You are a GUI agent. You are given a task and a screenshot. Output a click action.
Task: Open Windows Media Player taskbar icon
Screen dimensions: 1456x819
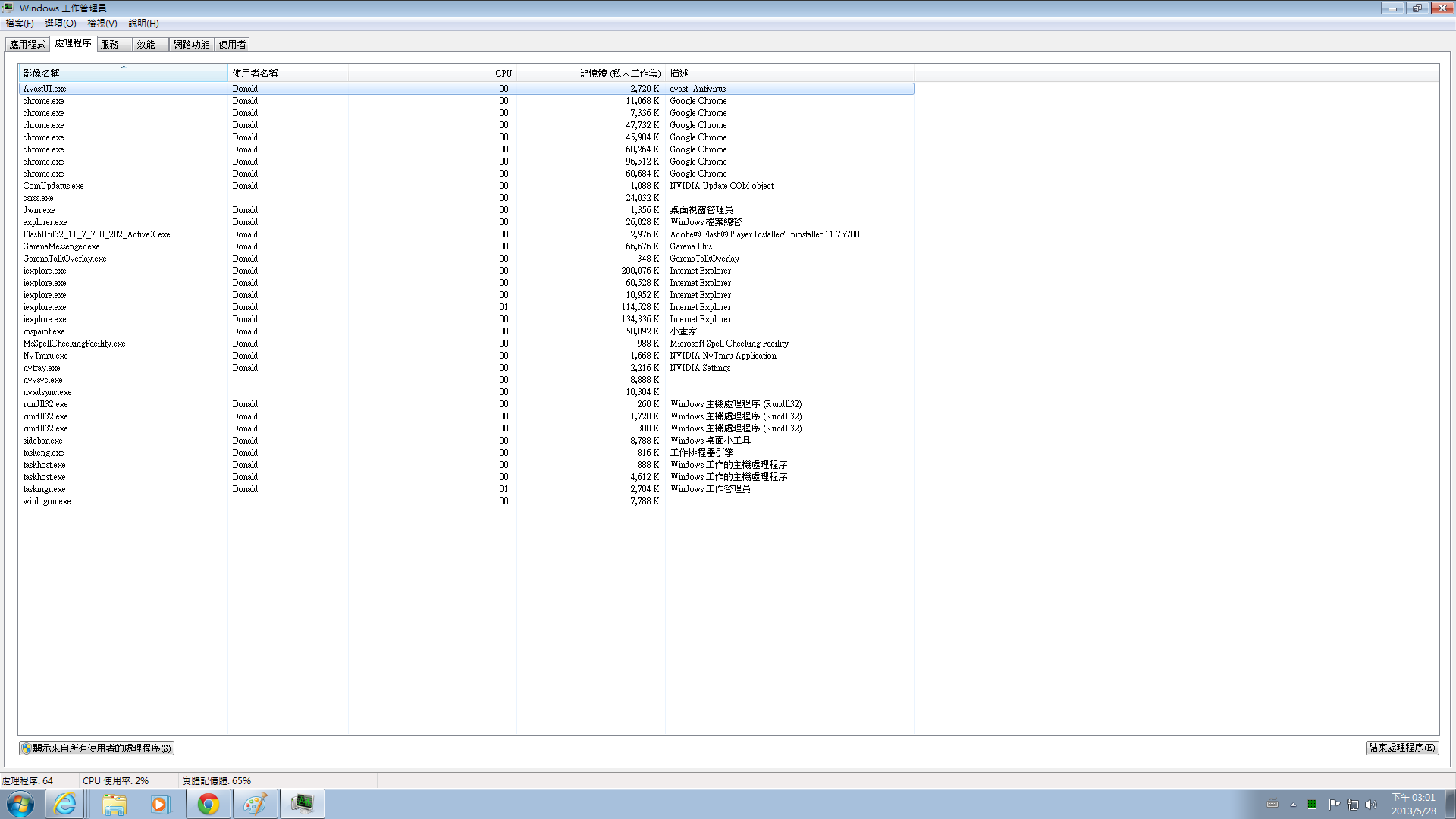click(x=160, y=804)
